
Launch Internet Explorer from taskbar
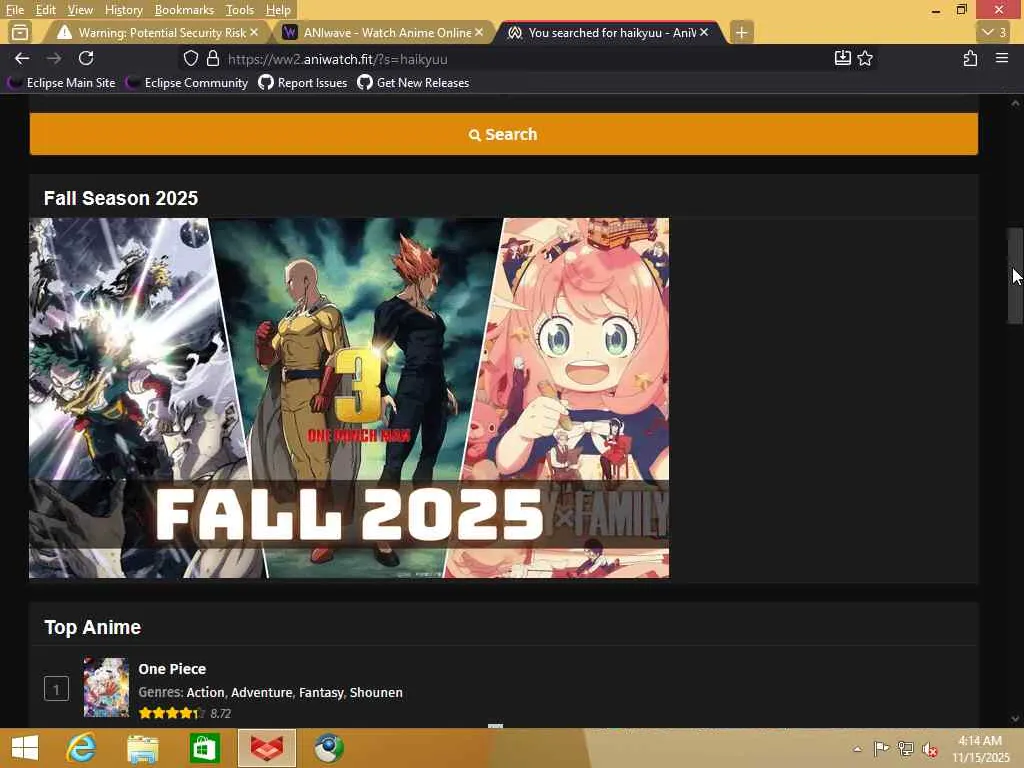81,748
